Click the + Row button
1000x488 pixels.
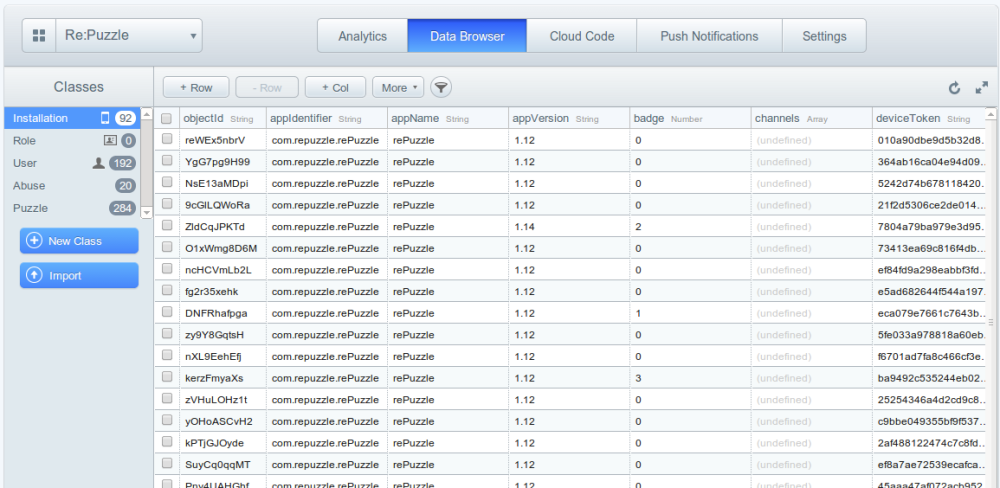(x=196, y=88)
